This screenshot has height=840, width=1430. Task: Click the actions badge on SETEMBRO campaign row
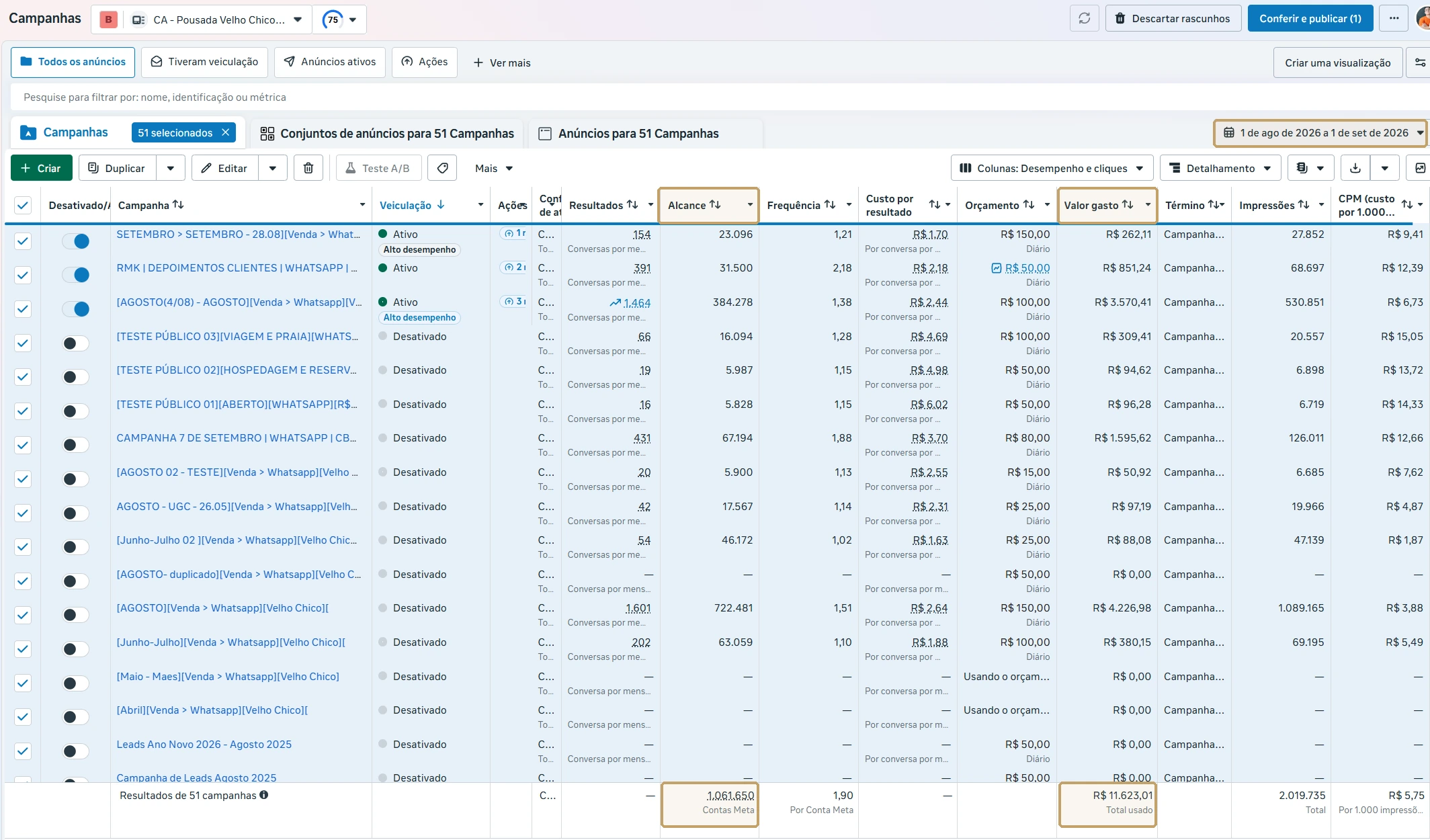pyautogui.click(x=514, y=233)
